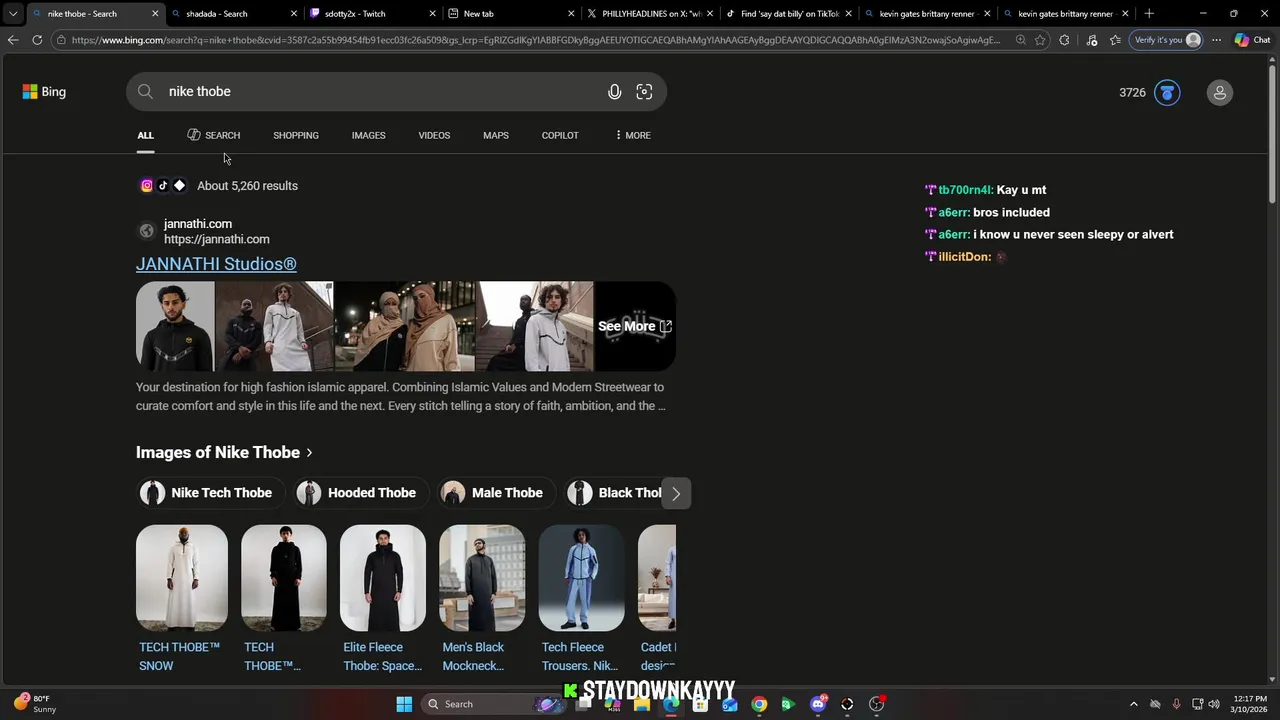1280x720 pixels.
Task: Select the SHOPPING filter tab
Action: click(x=296, y=136)
